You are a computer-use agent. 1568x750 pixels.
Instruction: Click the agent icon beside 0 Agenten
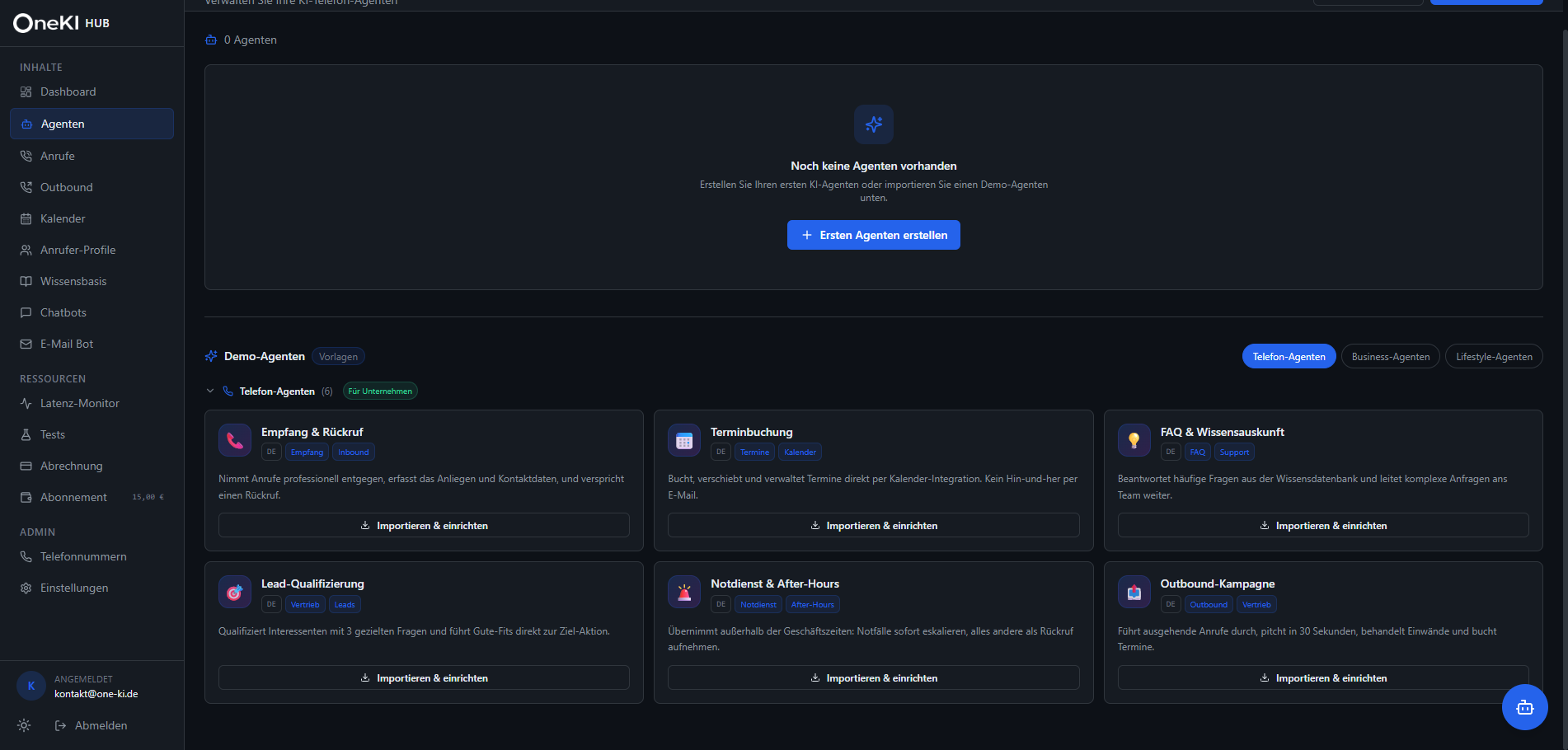pos(211,40)
